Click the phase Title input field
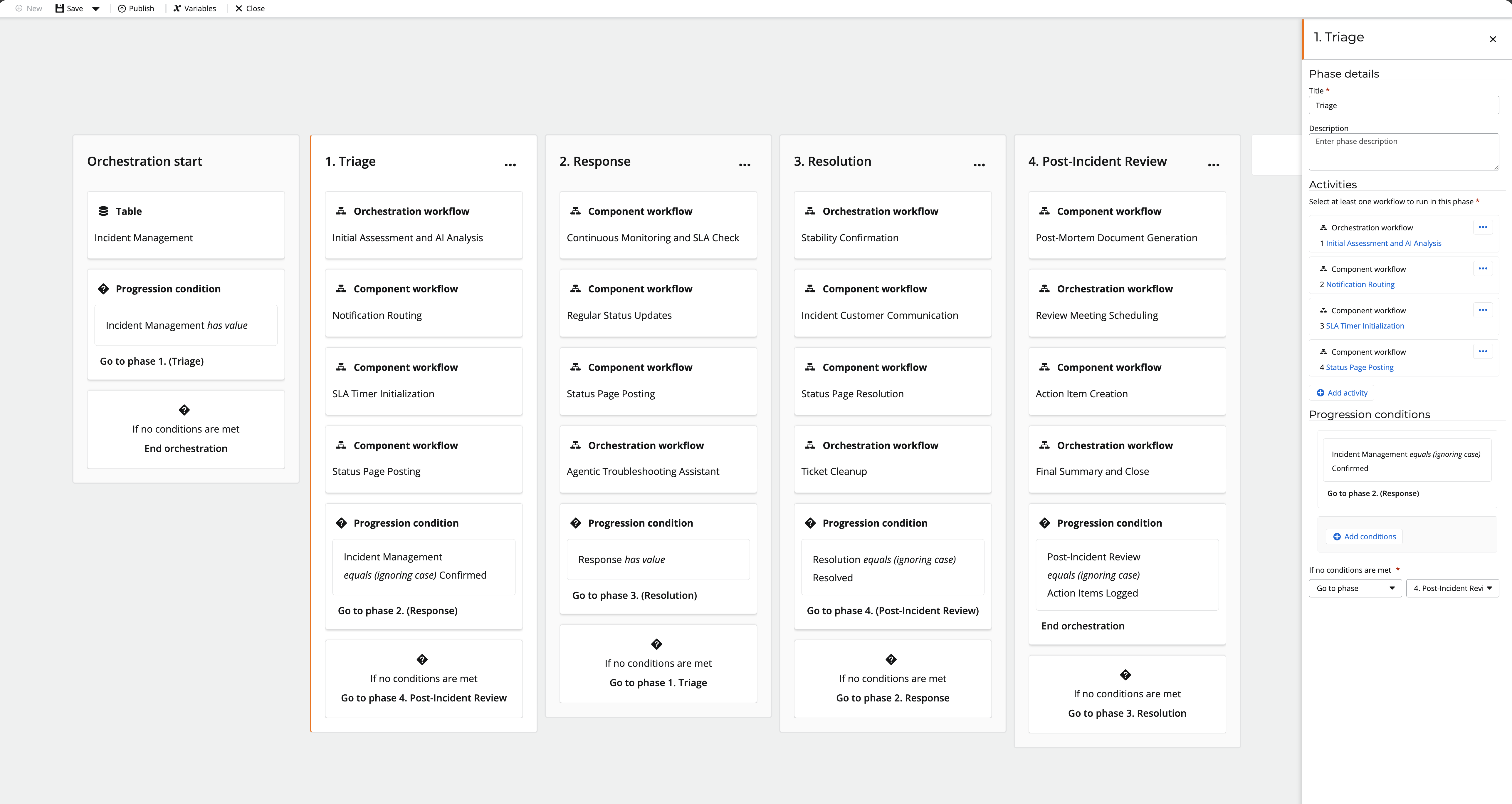1512x804 pixels. pyautogui.click(x=1403, y=106)
